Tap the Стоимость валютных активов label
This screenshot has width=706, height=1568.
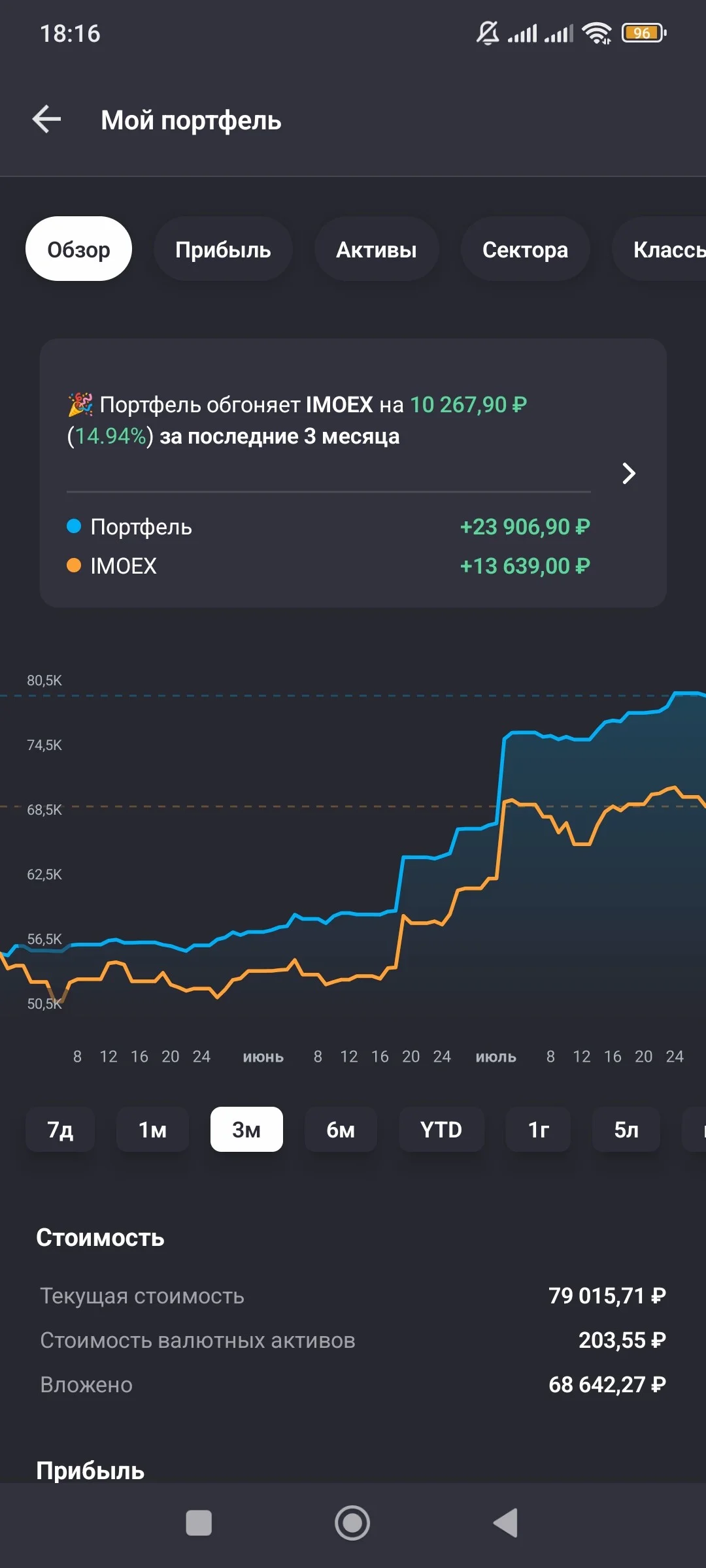click(x=197, y=1340)
